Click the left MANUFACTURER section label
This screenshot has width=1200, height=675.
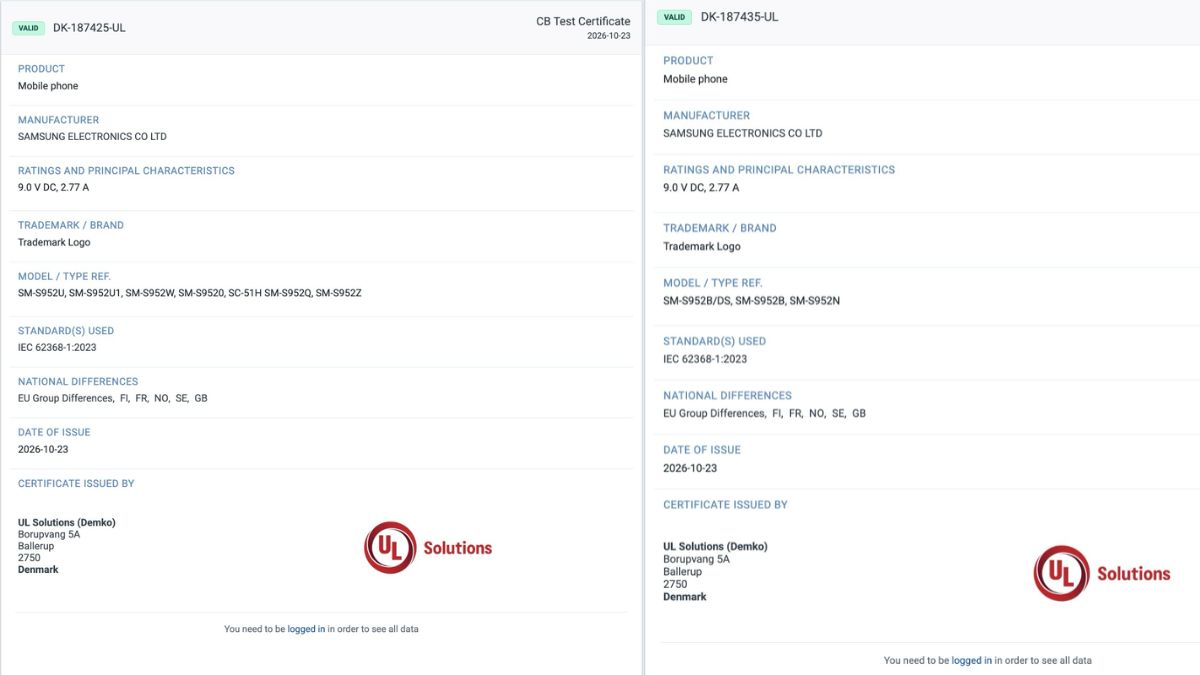click(x=58, y=120)
